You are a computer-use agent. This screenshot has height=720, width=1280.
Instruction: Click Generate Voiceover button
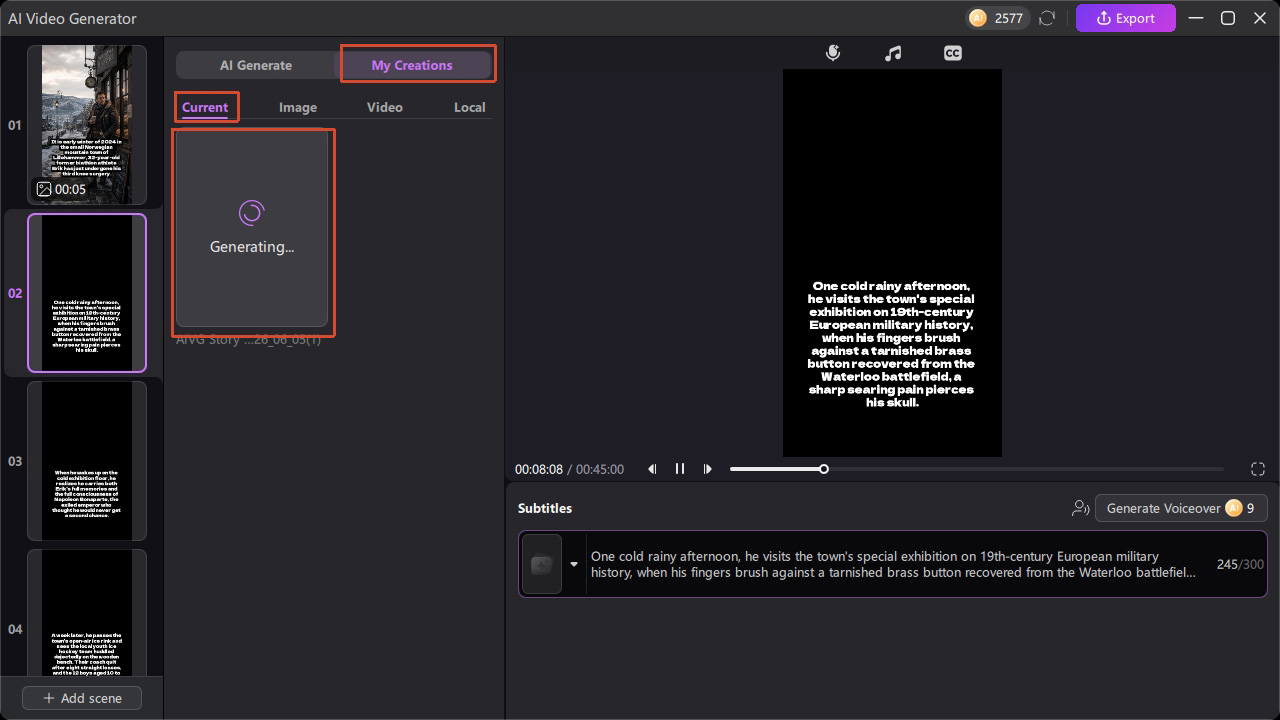point(1181,508)
